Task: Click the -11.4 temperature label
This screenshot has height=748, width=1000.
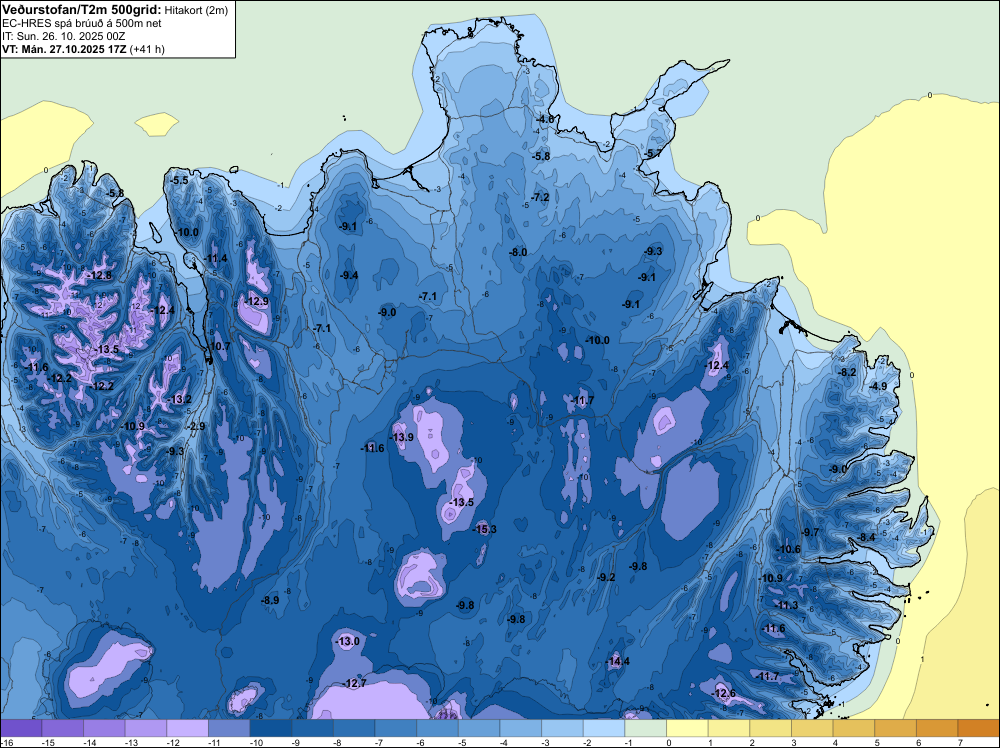Action: (x=216, y=258)
